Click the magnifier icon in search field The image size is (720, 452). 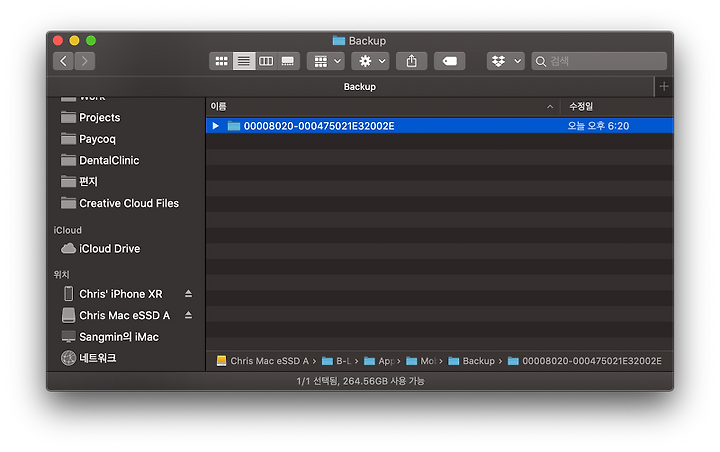coord(541,62)
